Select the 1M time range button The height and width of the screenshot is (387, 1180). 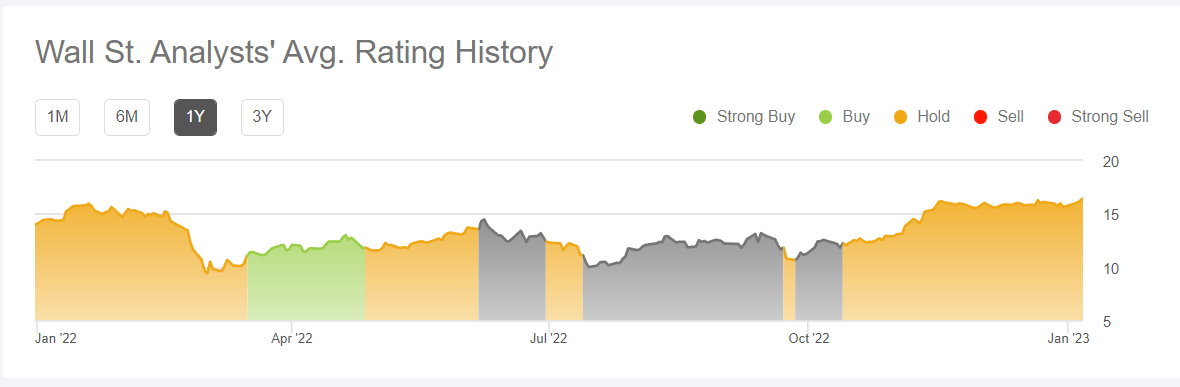[57, 117]
